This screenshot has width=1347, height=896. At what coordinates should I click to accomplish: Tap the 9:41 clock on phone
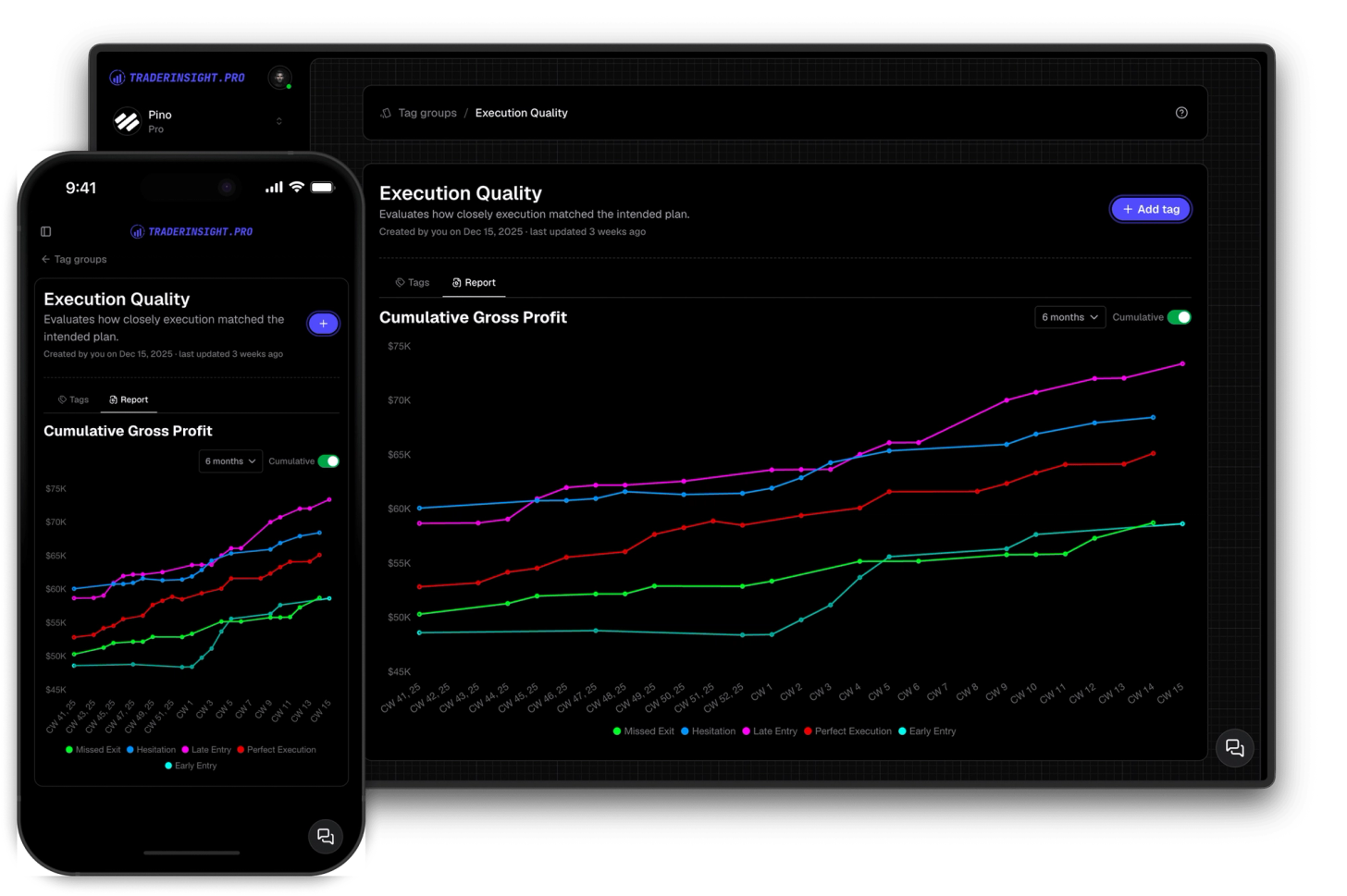80,188
